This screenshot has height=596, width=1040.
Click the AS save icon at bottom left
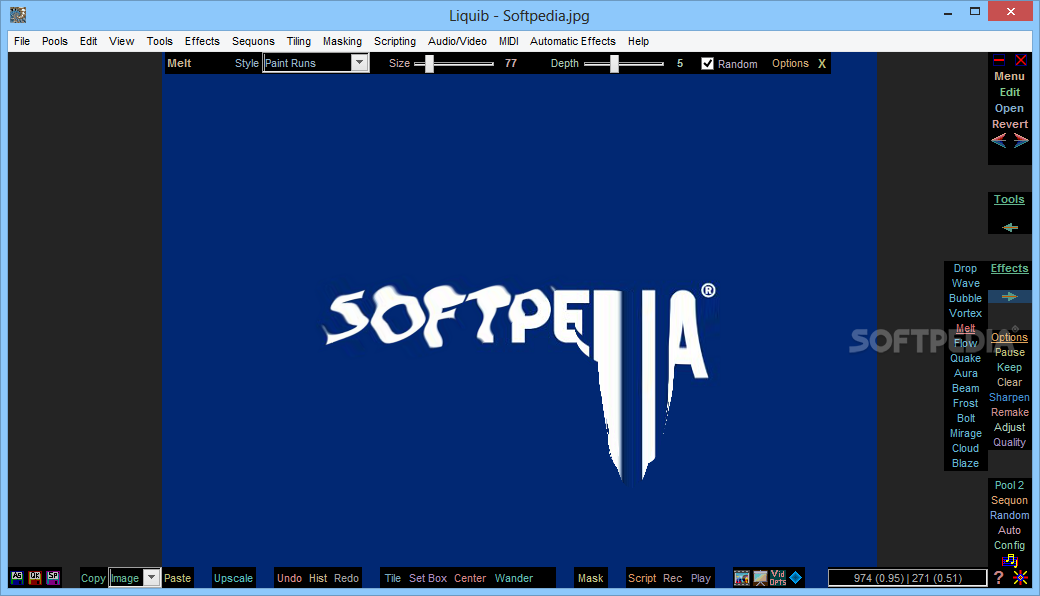pos(17,577)
